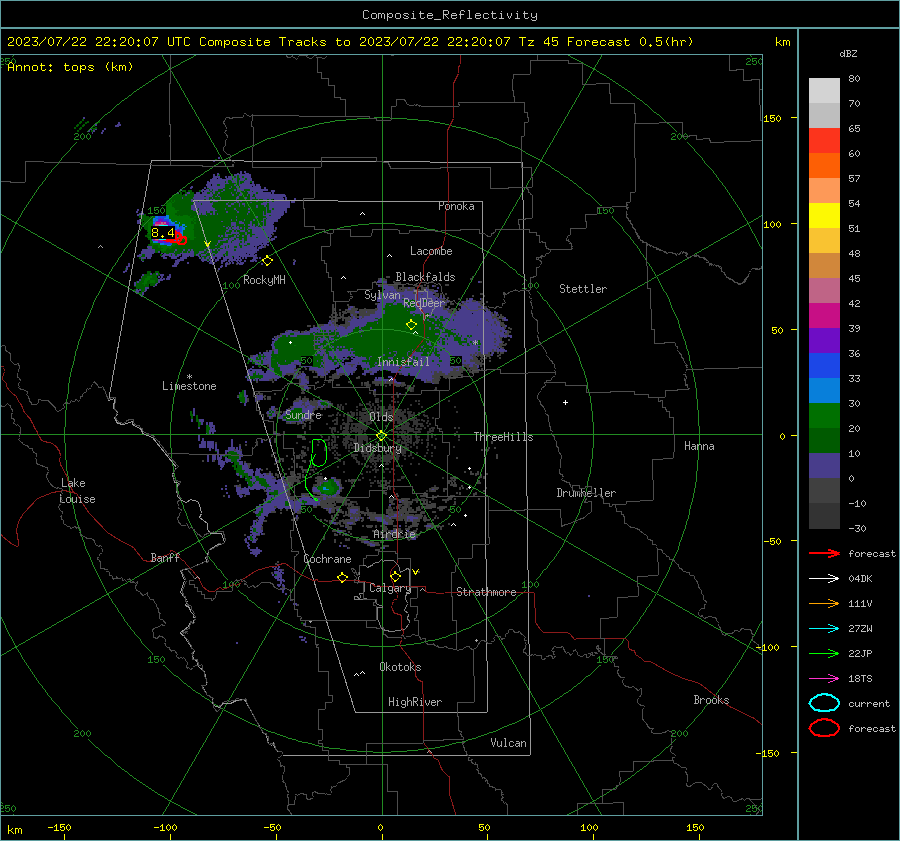This screenshot has height=841, width=900.
Task: Click the magenta 18TS arrow legend icon
Action: coord(824,679)
